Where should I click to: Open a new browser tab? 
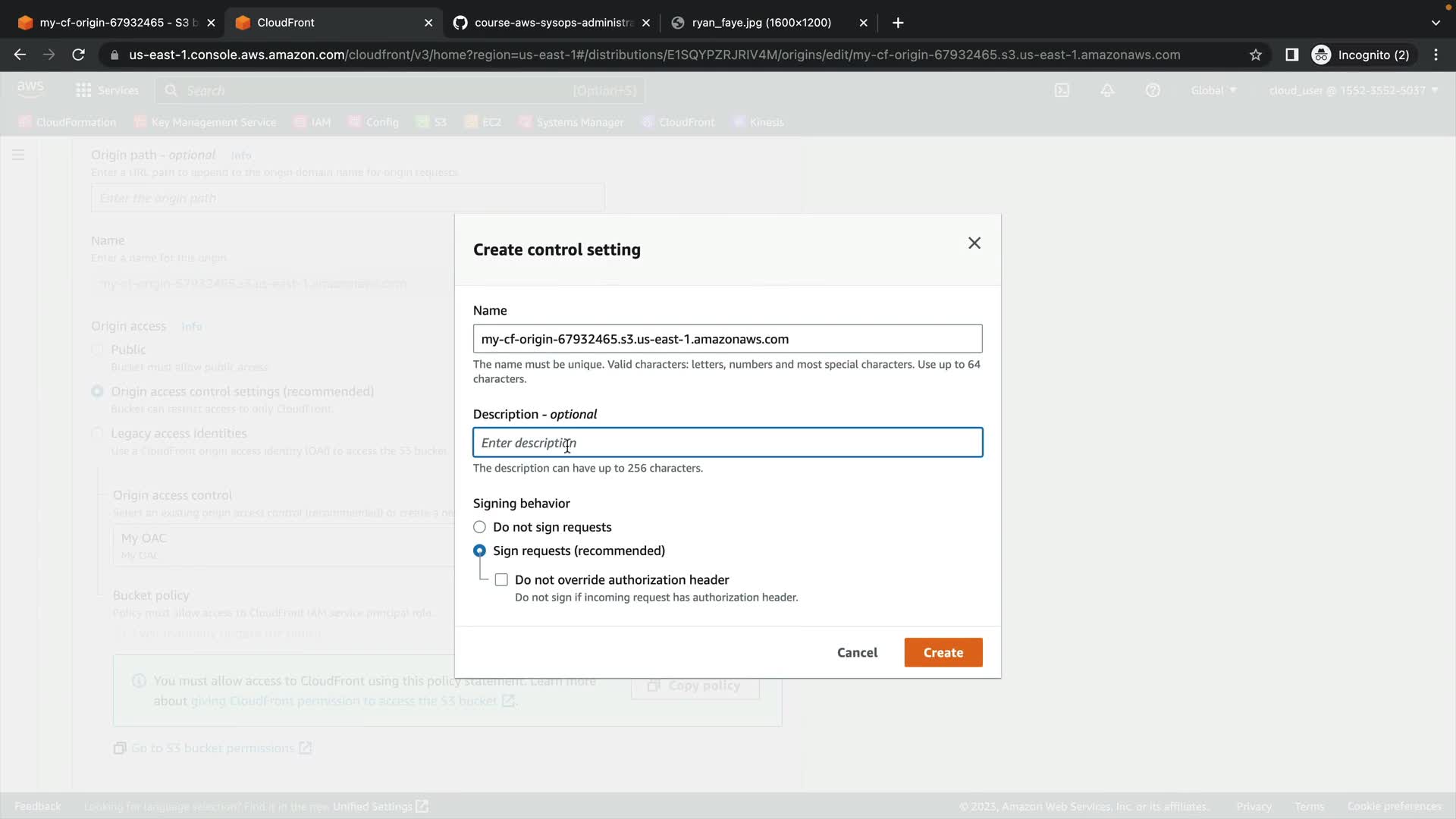[898, 23]
